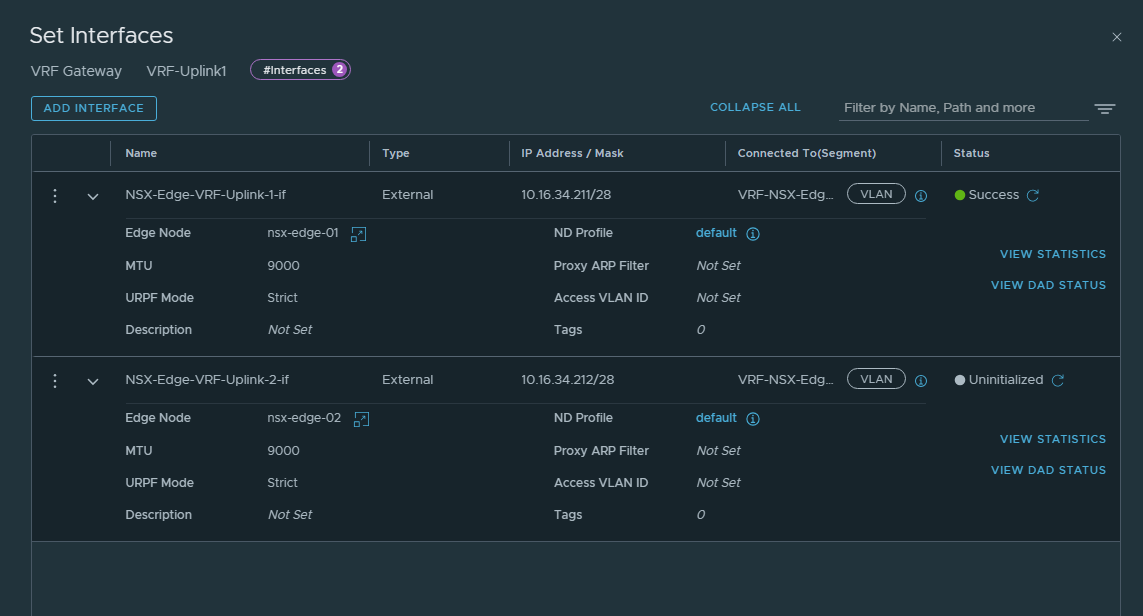Collapse the NSX-Edge-VRF-Uplink-1-if row
Image resolution: width=1143 pixels, height=616 pixels.
pyautogui.click(x=93, y=196)
